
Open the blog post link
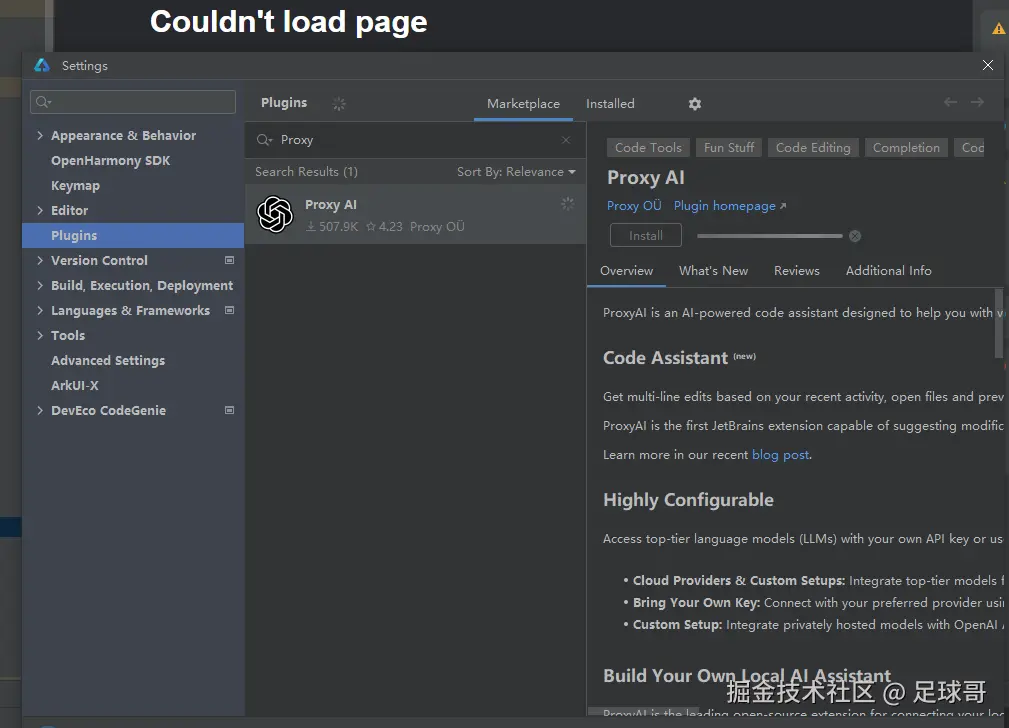pyautogui.click(x=781, y=455)
